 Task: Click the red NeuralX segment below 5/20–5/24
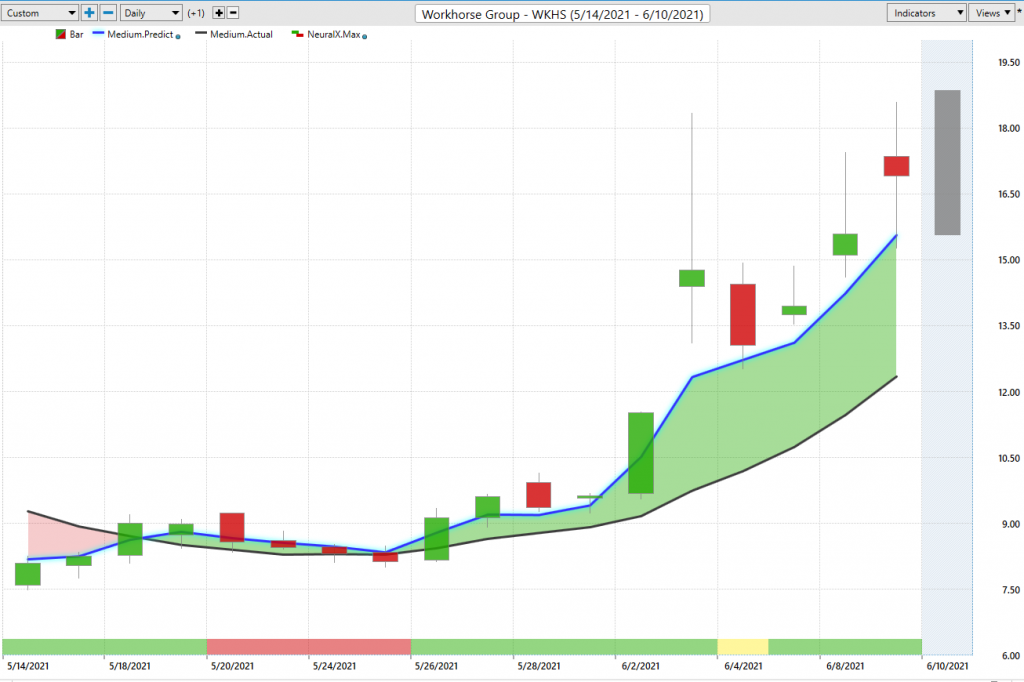point(309,647)
